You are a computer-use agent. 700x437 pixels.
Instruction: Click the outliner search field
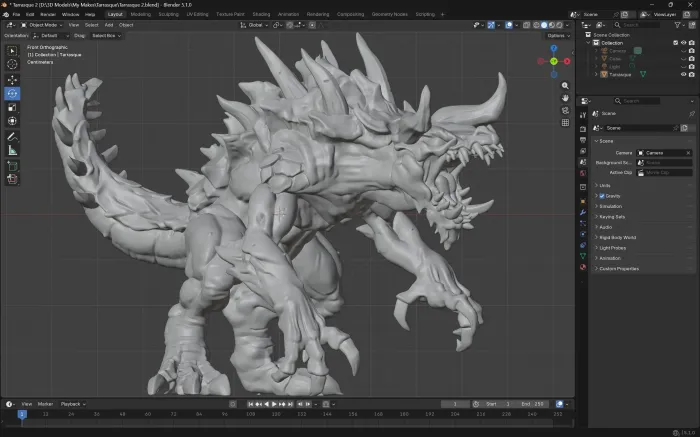pos(636,25)
